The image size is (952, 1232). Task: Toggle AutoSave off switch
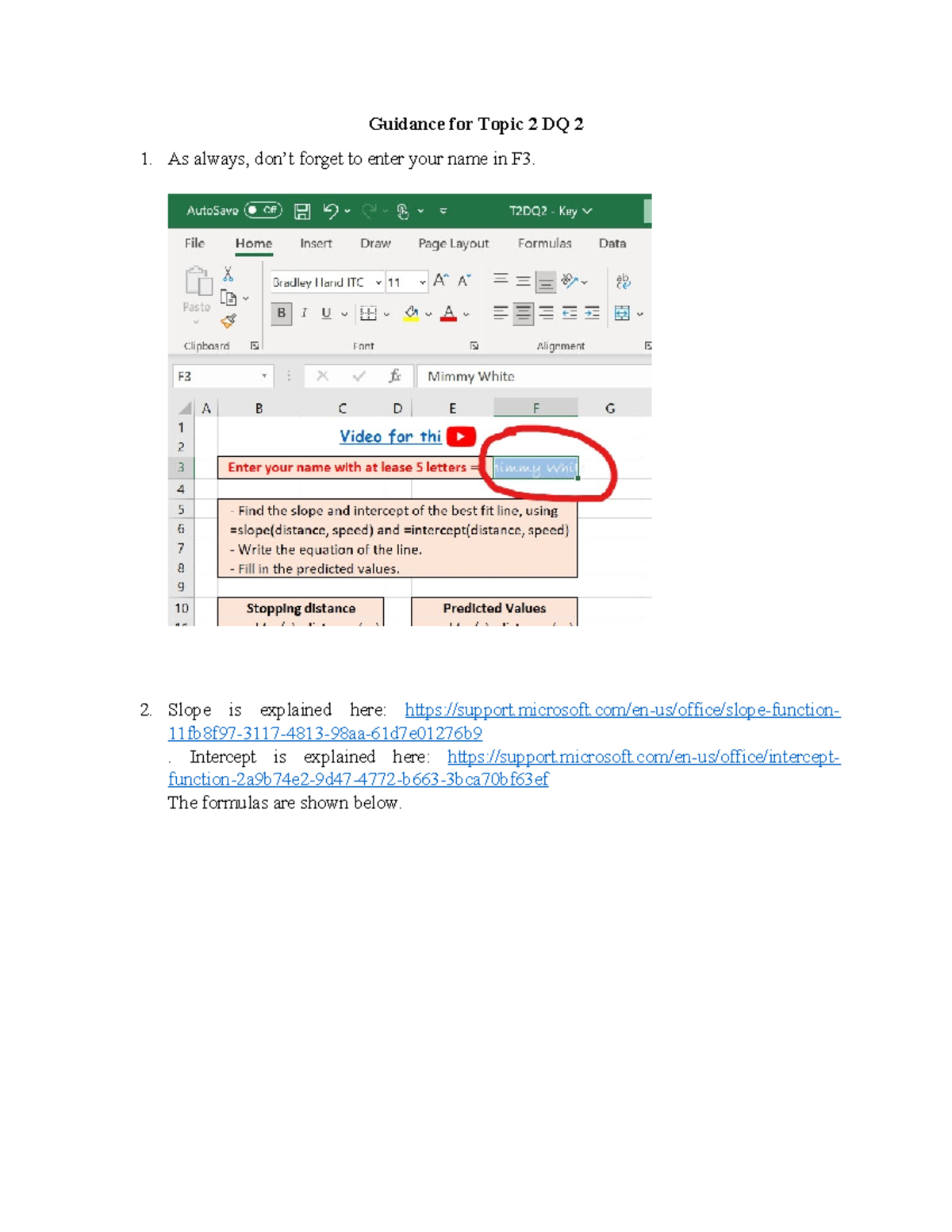262,210
